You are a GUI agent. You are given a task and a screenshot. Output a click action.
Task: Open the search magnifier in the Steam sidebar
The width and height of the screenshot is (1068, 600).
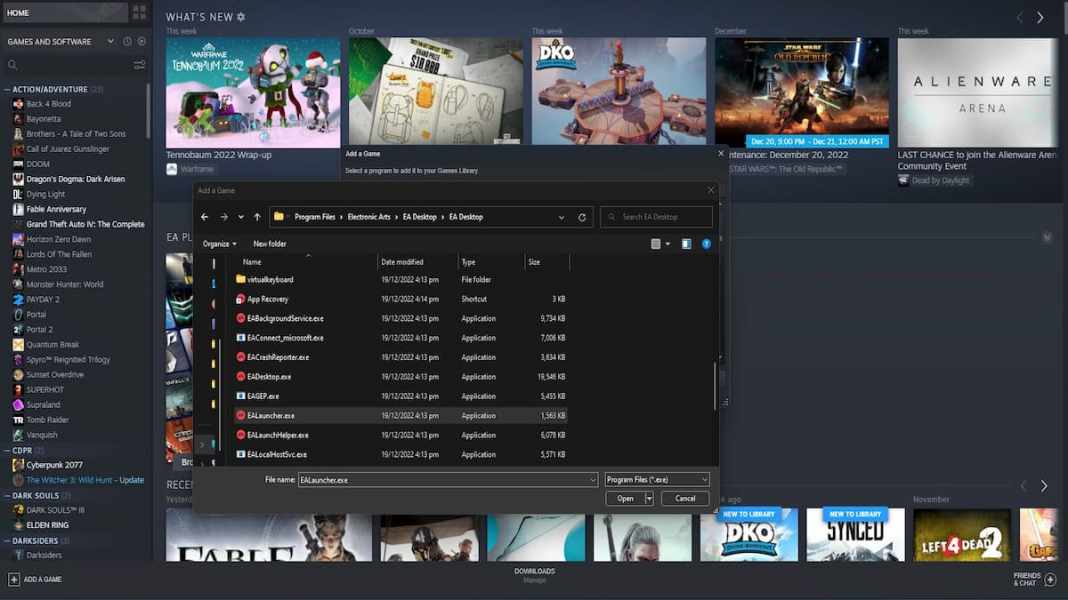[12, 64]
